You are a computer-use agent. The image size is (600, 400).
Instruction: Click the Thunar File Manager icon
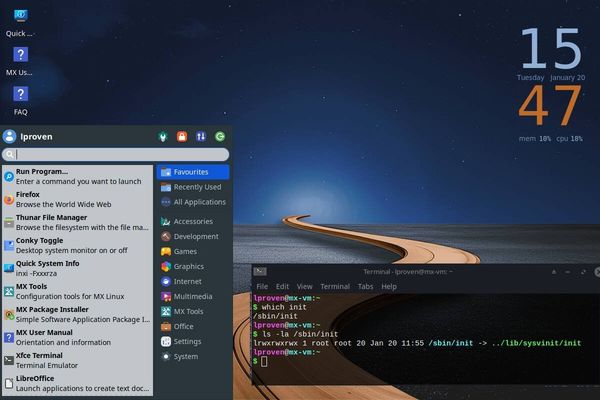point(9,222)
